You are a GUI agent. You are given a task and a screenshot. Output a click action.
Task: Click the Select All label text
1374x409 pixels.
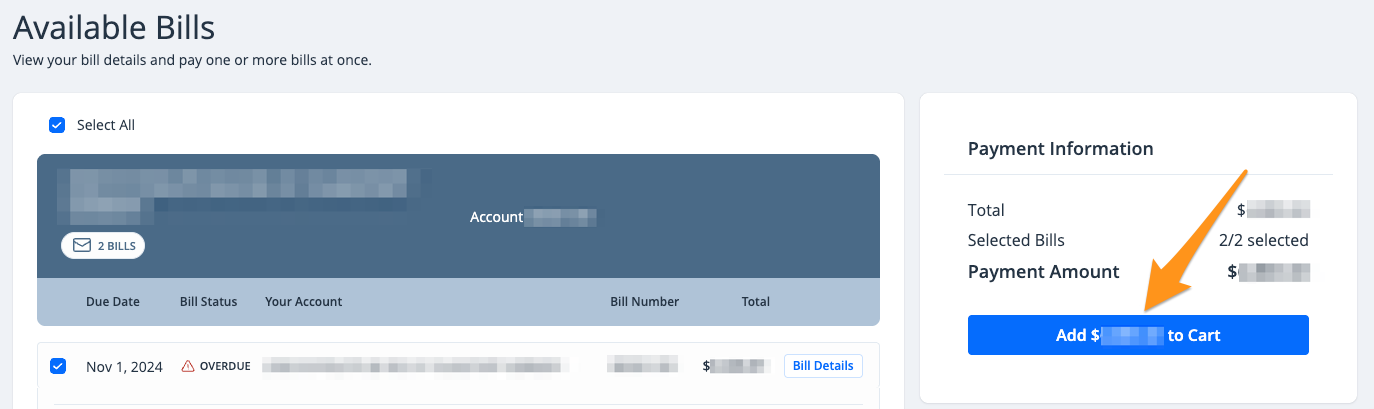(106, 125)
